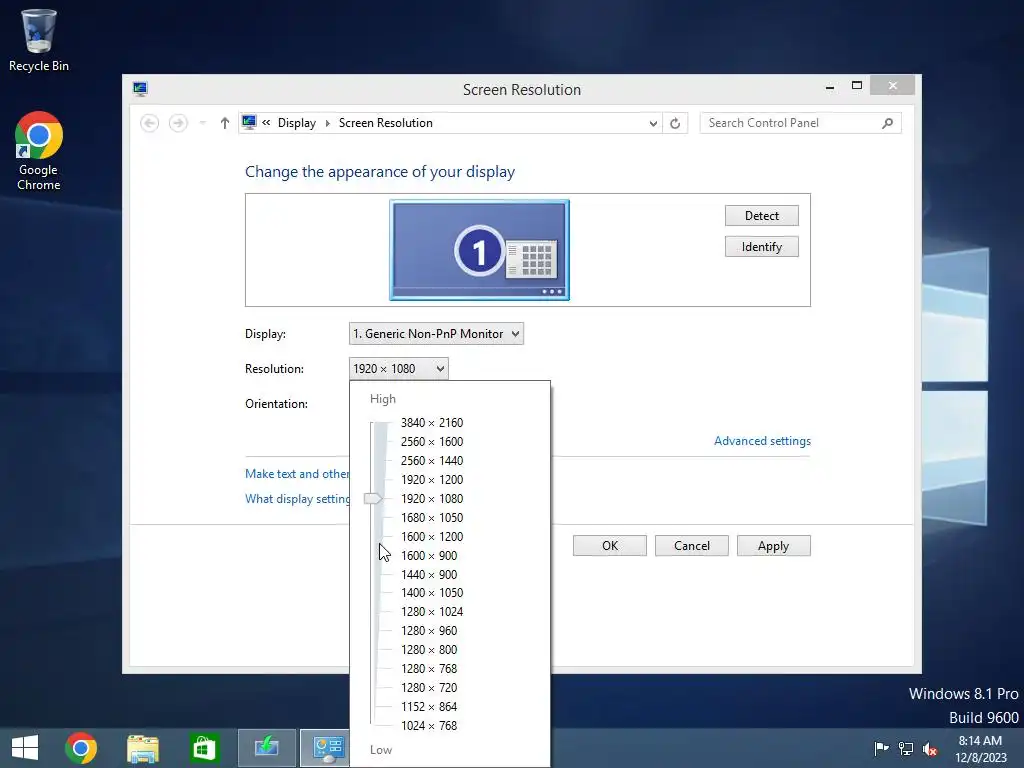The width and height of the screenshot is (1024, 768).
Task: Open the address bar history dropdown
Action: tap(652, 123)
